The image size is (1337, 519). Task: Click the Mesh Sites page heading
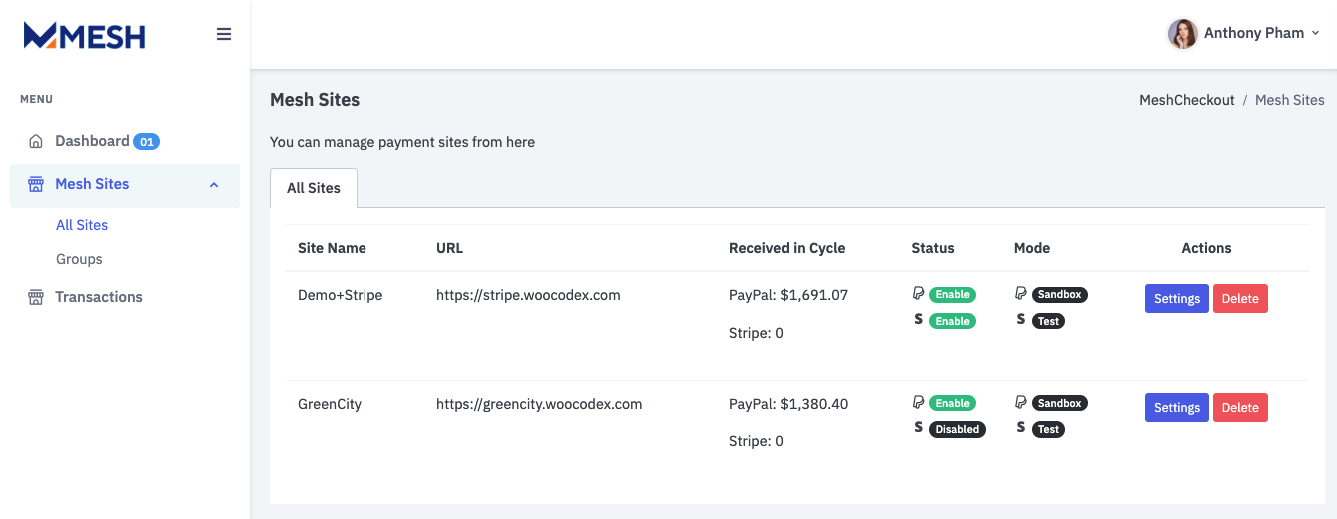(315, 100)
